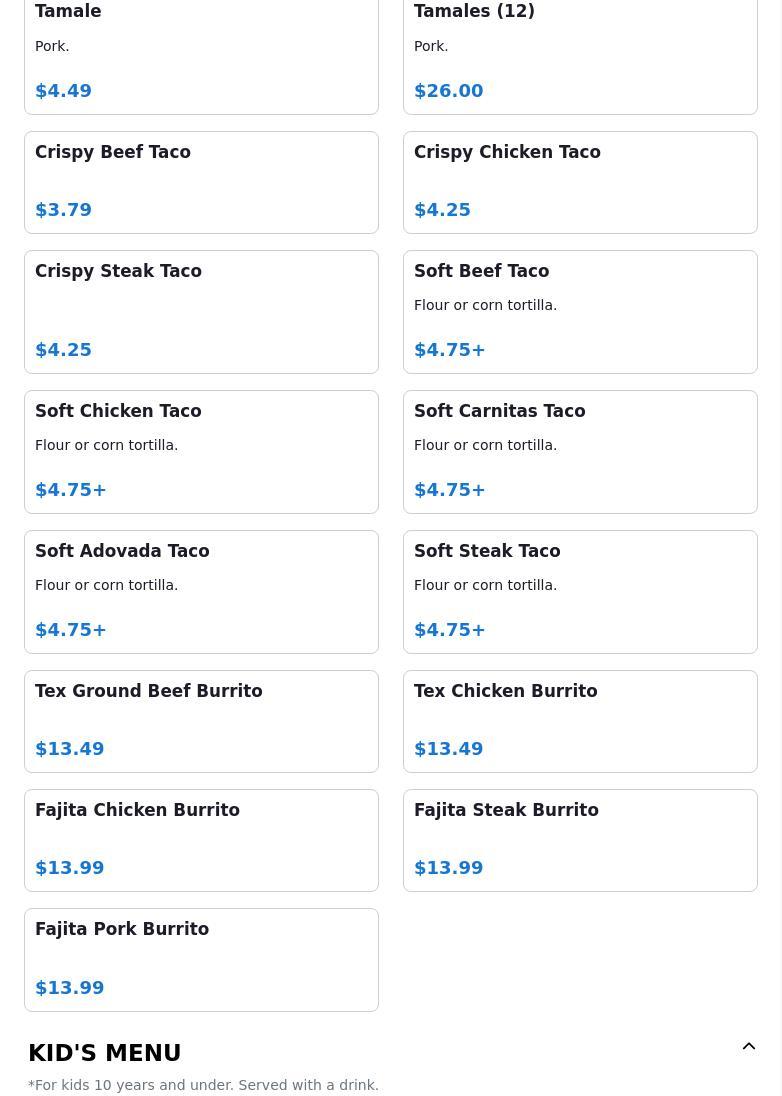Select the Crispy Steak Taco card
The width and height of the screenshot is (782, 1096).
pyautogui.click(x=201, y=312)
